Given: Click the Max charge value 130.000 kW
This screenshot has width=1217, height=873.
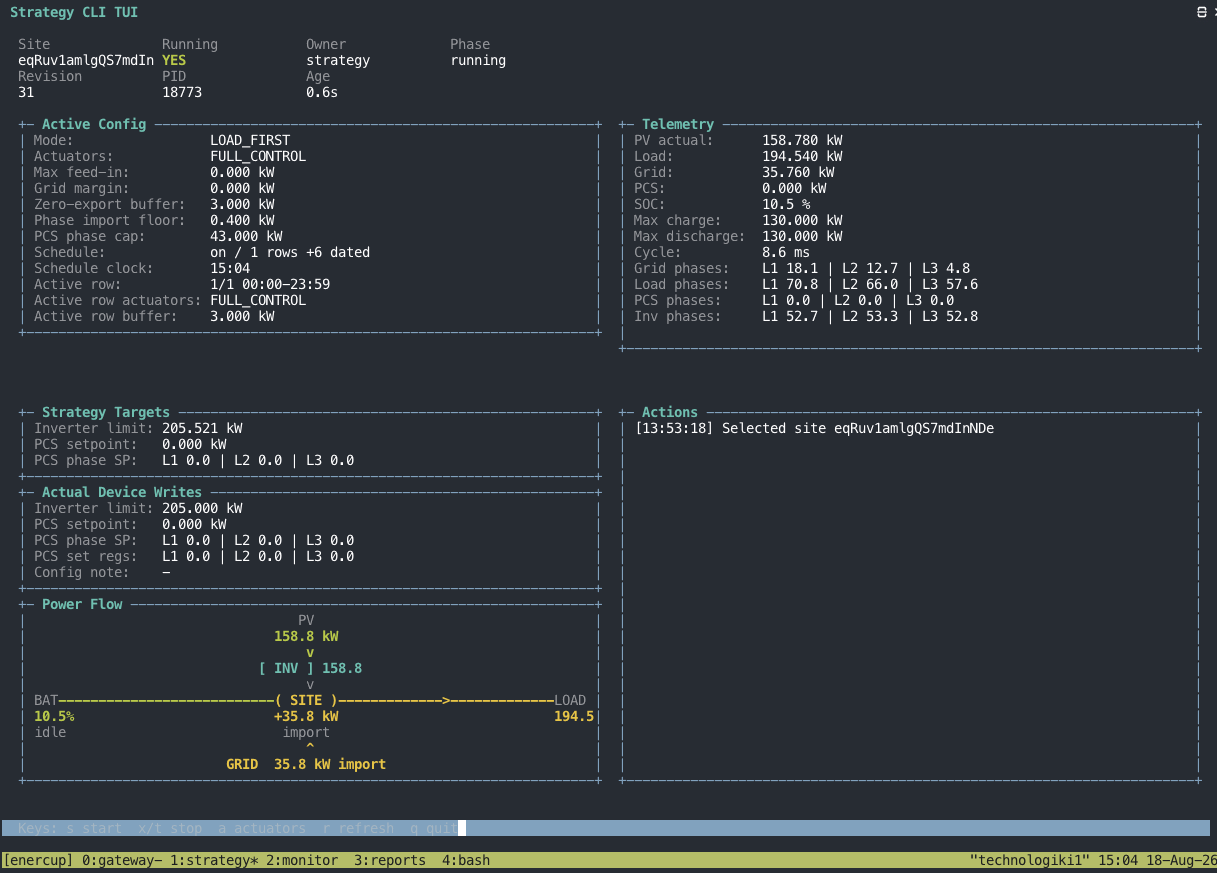Looking at the screenshot, I should click(802, 220).
